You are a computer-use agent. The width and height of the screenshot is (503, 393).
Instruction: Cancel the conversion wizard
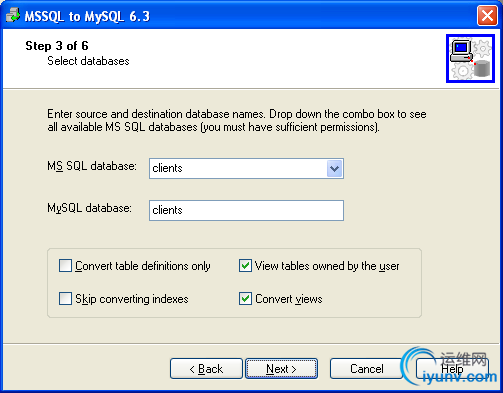pyautogui.click(x=367, y=369)
